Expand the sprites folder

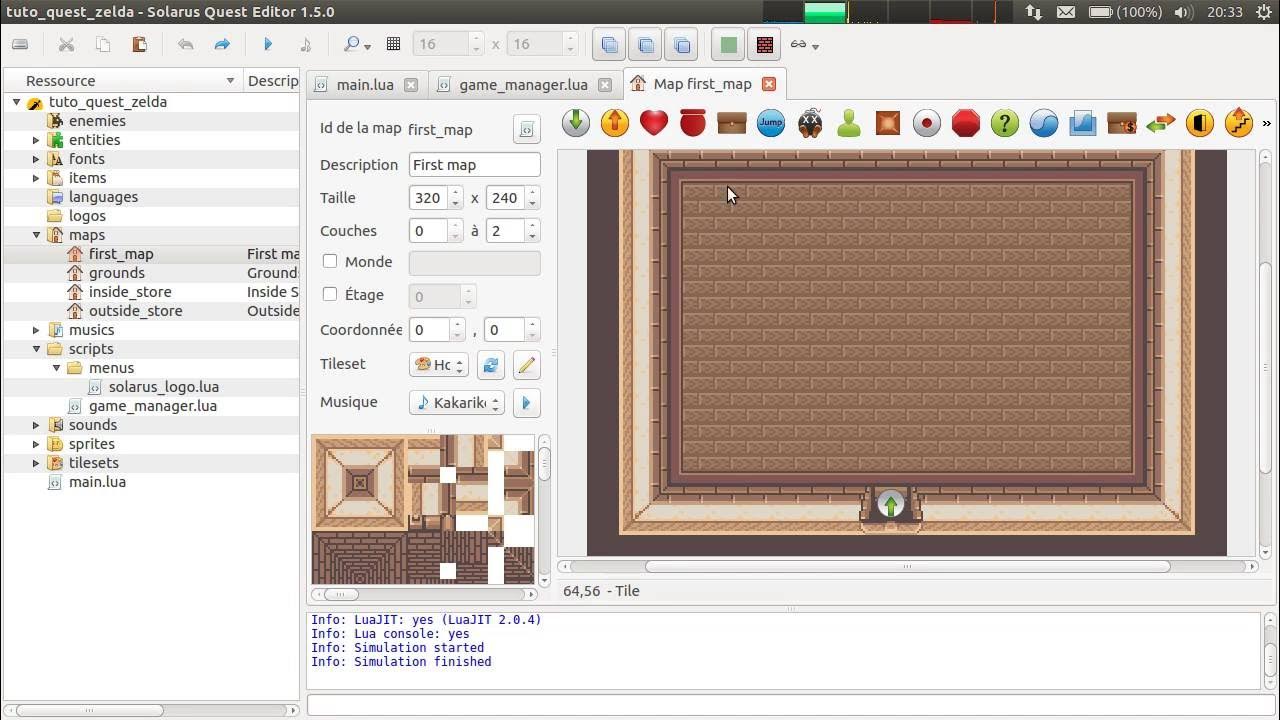(36, 444)
